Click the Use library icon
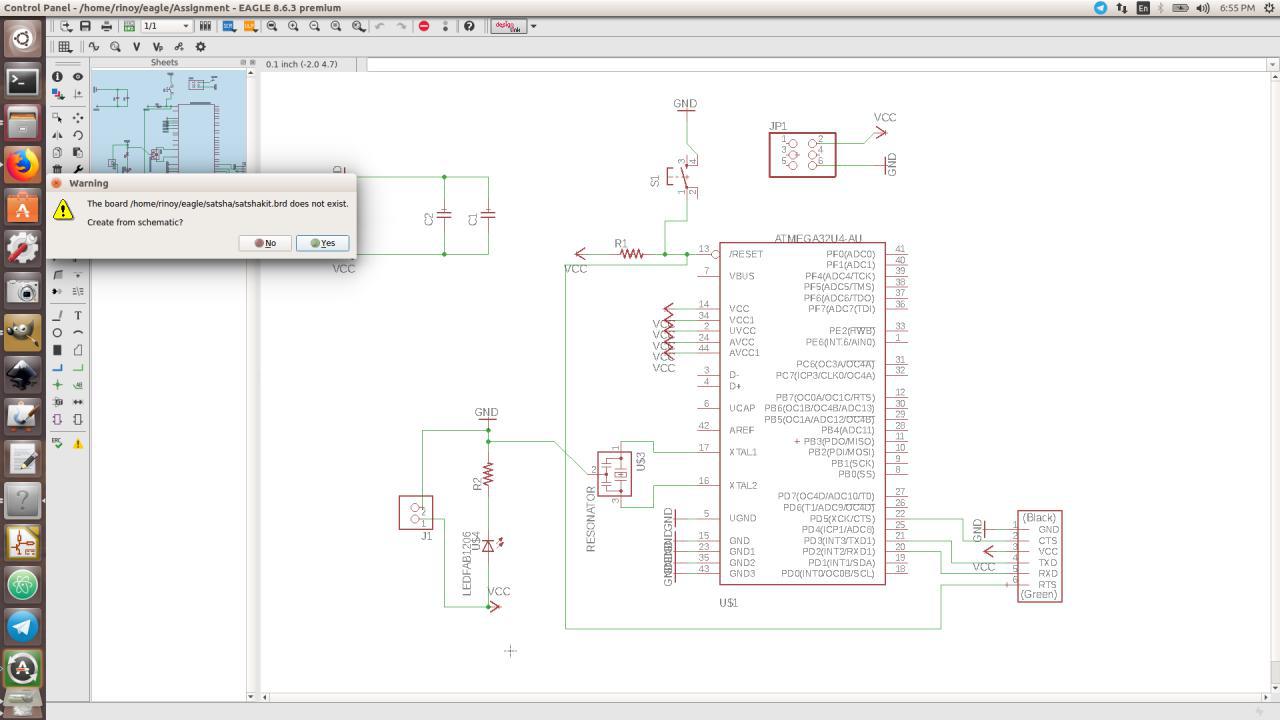This screenshot has width=1280, height=720. tap(206, 26)
